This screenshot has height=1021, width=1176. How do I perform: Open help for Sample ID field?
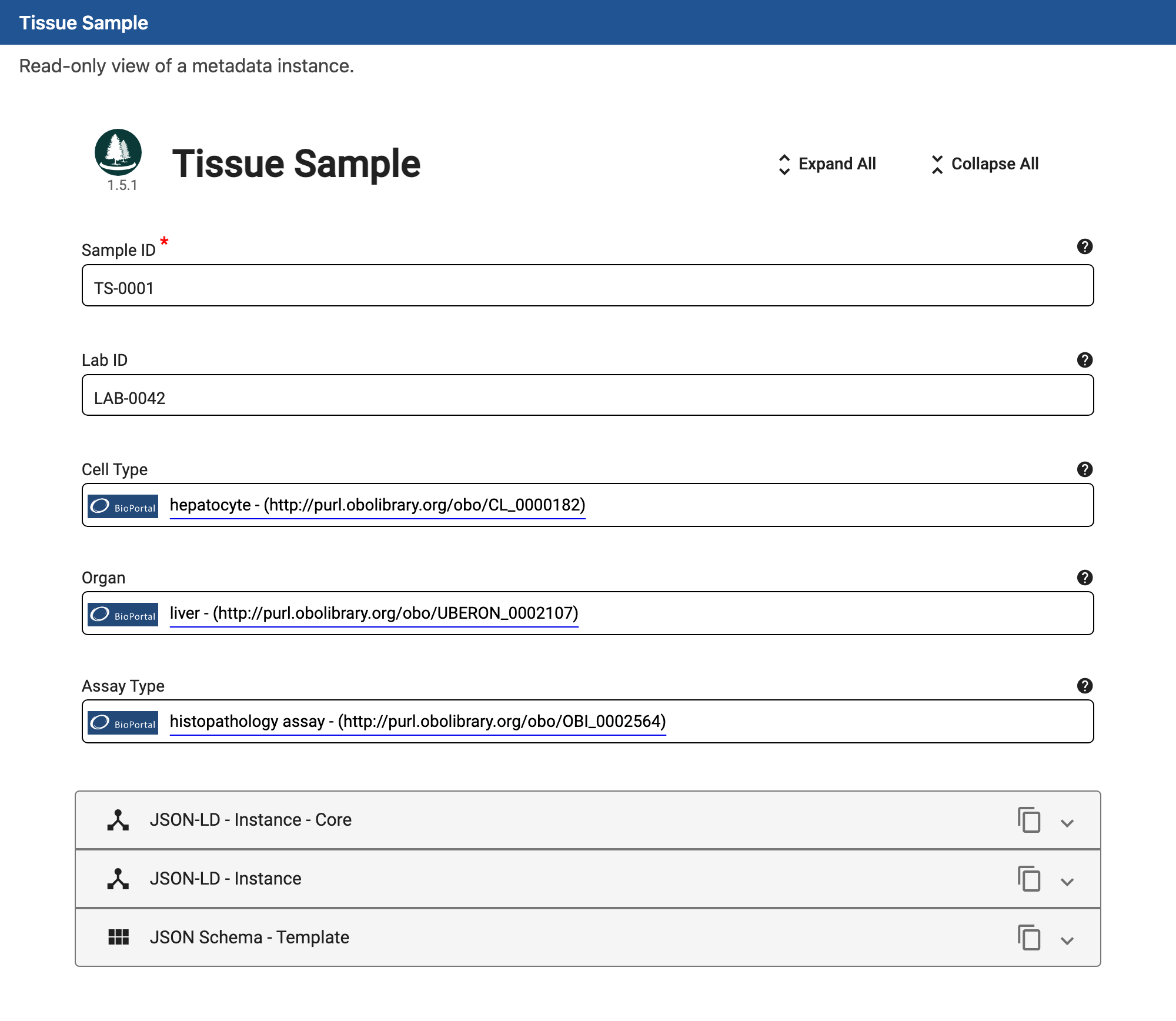click(x=1085, y=246)
